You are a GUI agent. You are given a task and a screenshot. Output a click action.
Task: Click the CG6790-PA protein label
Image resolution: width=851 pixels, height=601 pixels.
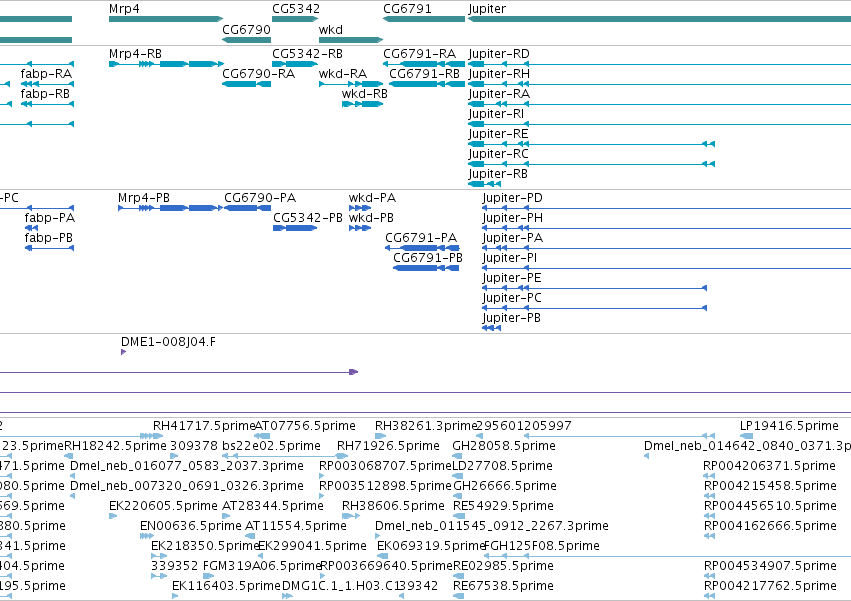click(x=260, y=198)
